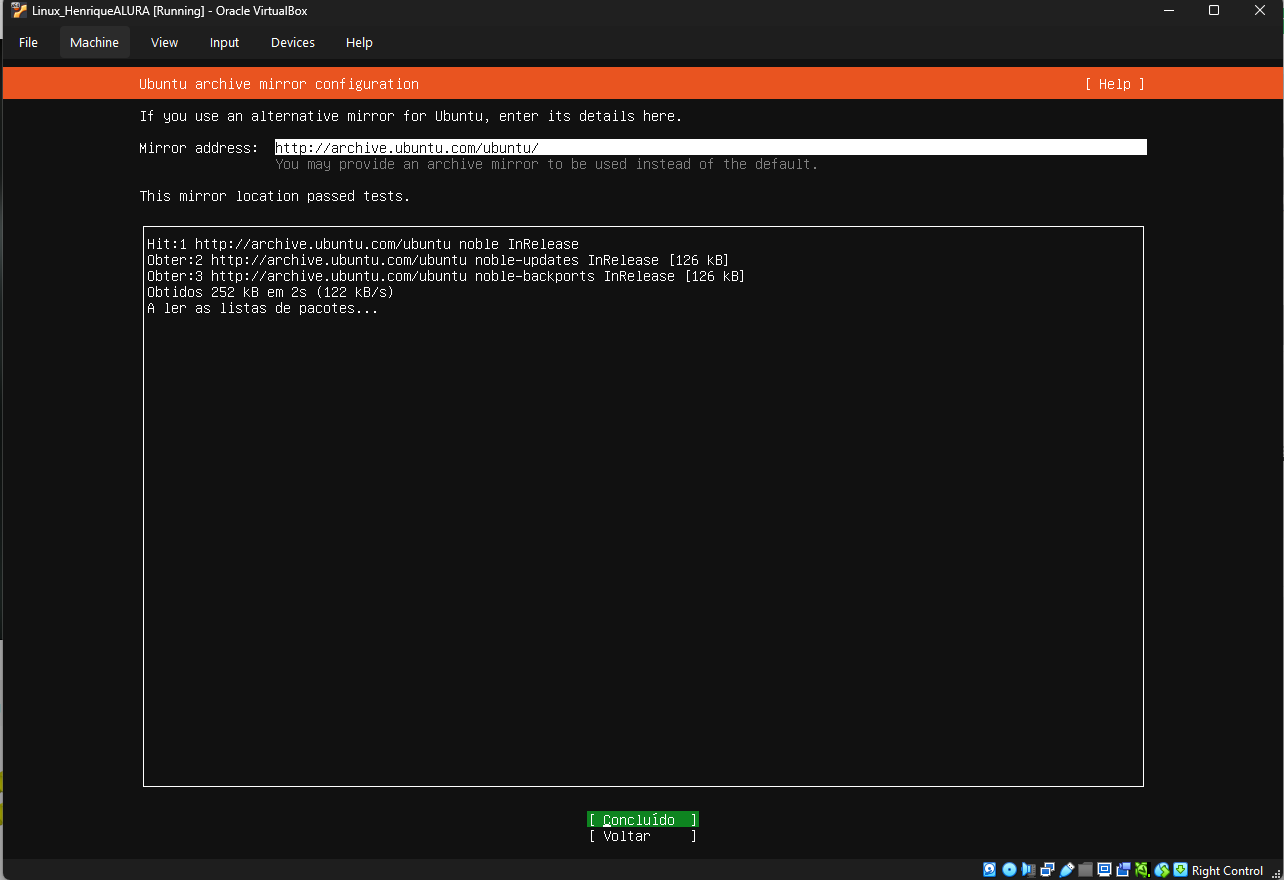
Task: Click the recording icon in status bar
Action: point(1123,870)
